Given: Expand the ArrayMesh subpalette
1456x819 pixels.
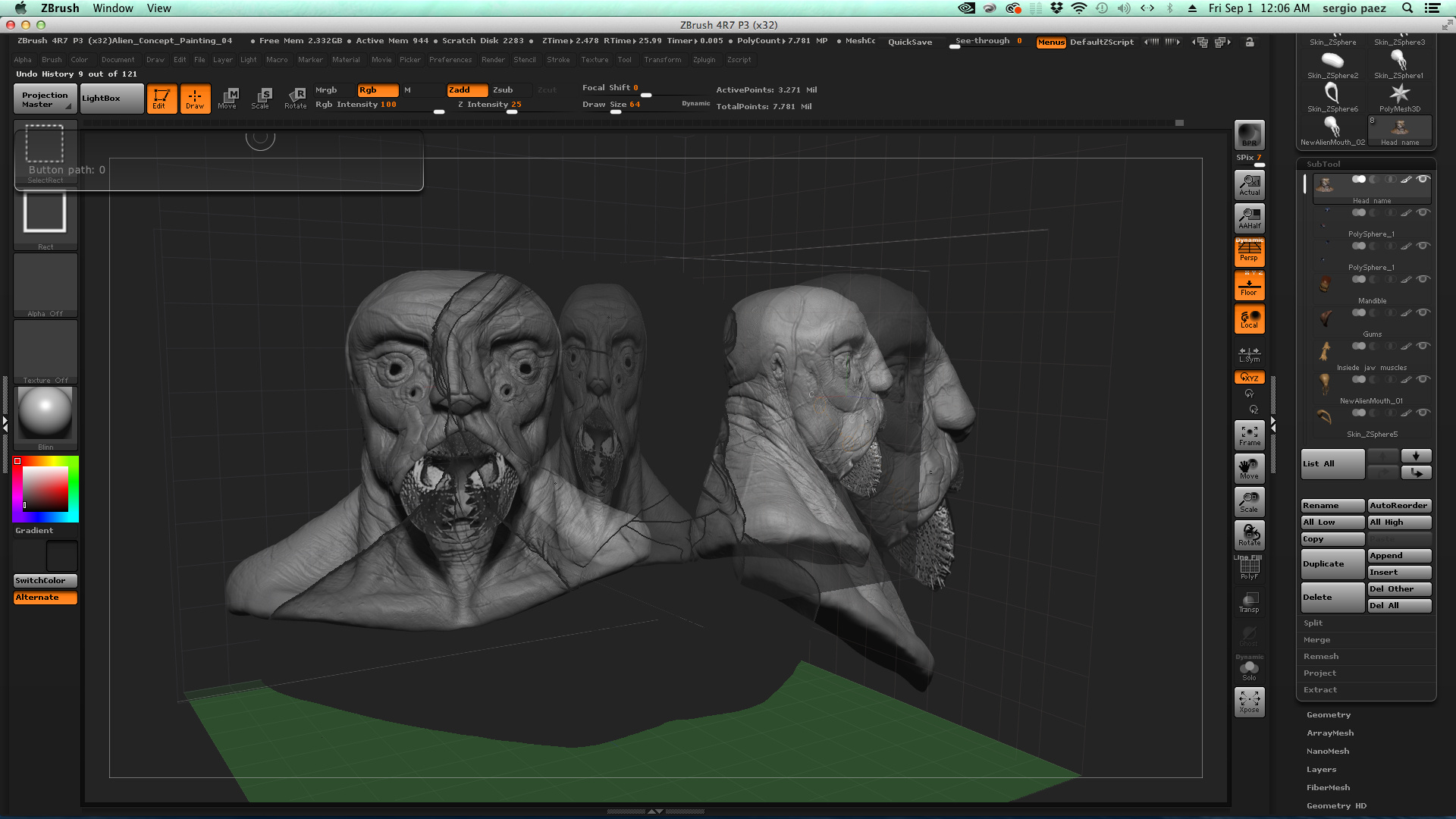Looking at the screenshot, I should pos(1330,733).
